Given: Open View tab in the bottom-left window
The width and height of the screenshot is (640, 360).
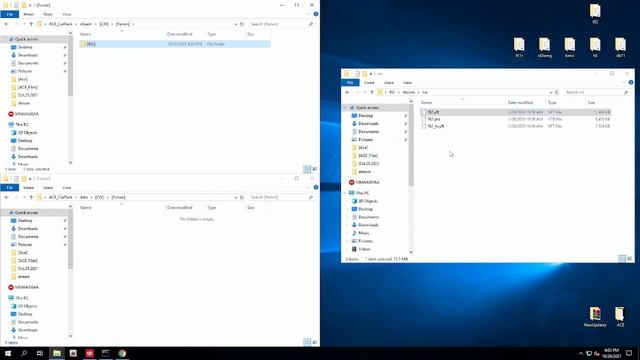Looking at the screenshot, I should (x=67, y=187).
